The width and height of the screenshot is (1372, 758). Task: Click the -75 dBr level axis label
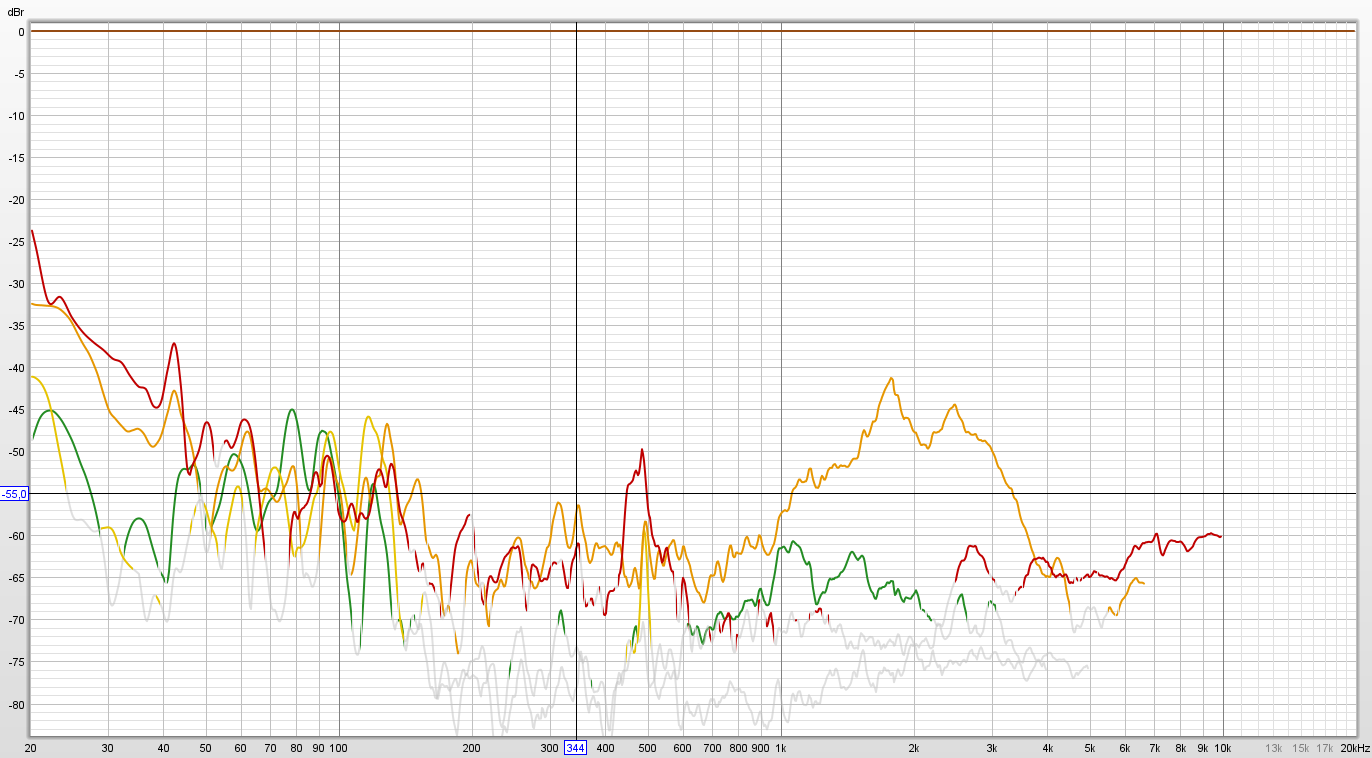click(15, 662)
